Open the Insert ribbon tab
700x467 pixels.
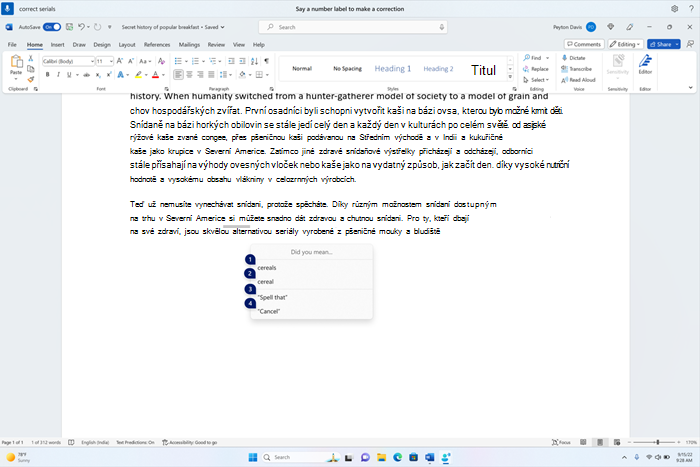point(58,45)
